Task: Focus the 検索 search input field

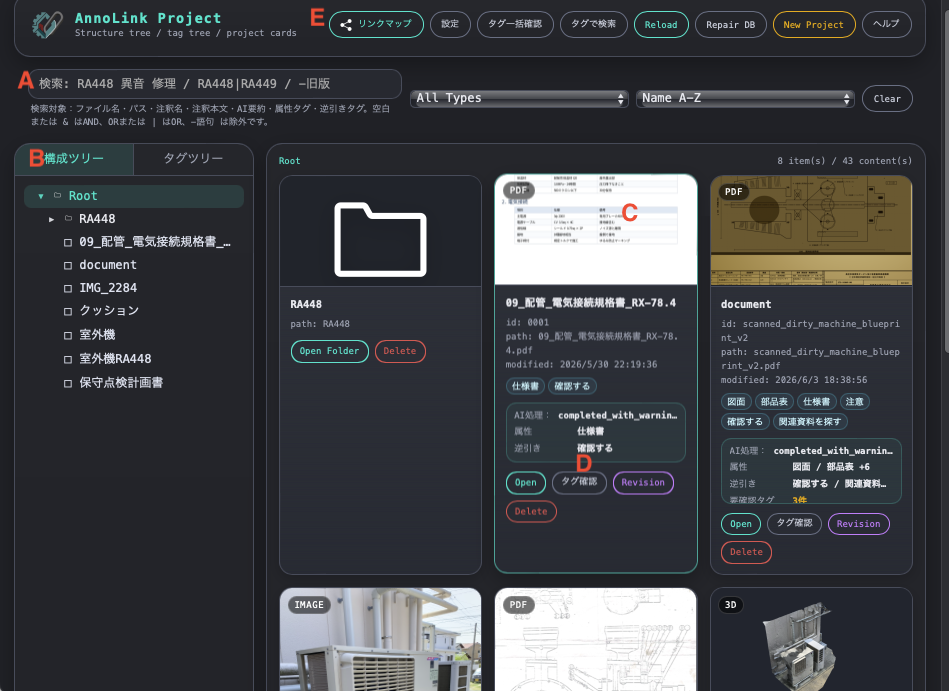Action: pyautogui.click(x=215, y=84)
